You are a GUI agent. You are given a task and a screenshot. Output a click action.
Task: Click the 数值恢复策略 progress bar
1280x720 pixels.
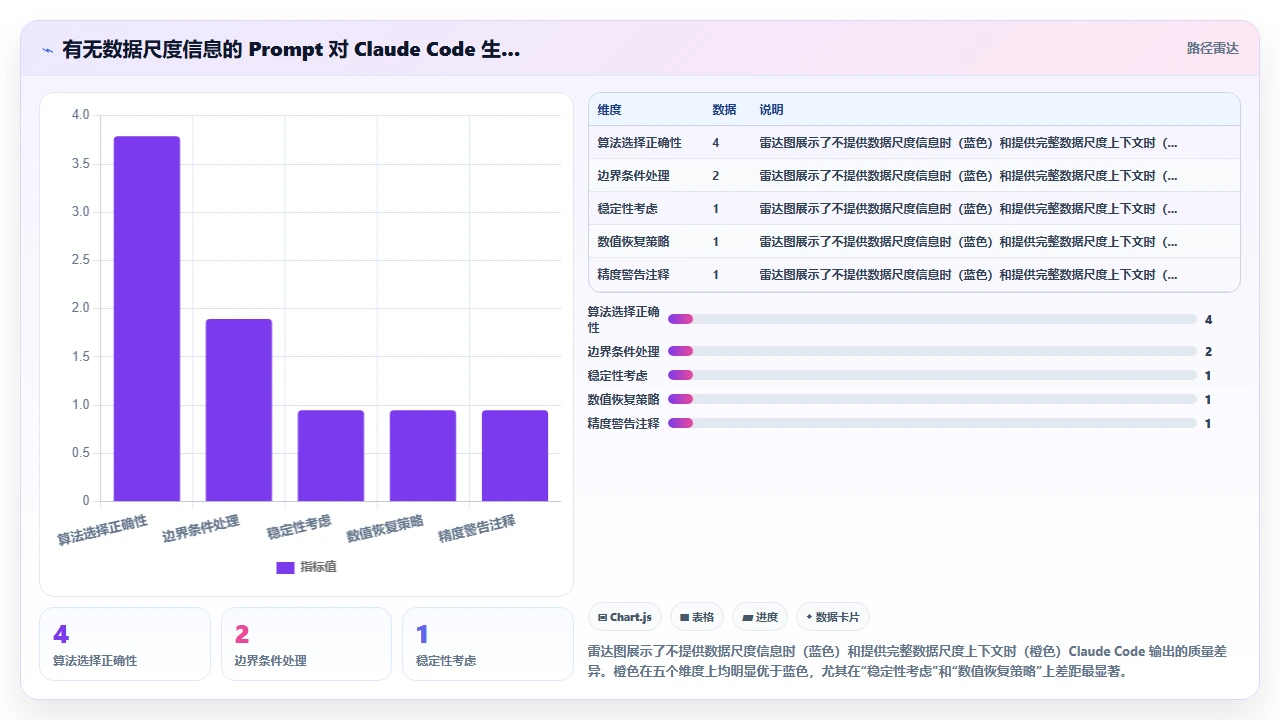coord(932,400)
